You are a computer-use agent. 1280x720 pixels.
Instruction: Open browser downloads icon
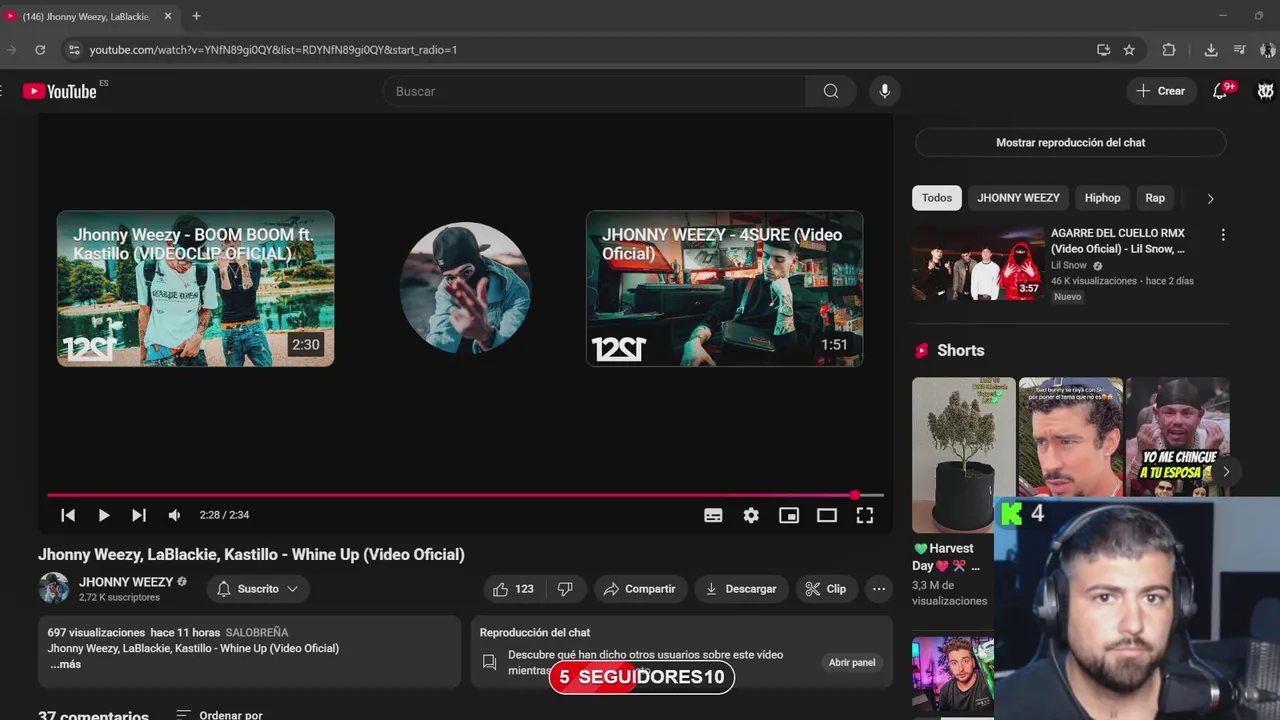pos(1211,50)
